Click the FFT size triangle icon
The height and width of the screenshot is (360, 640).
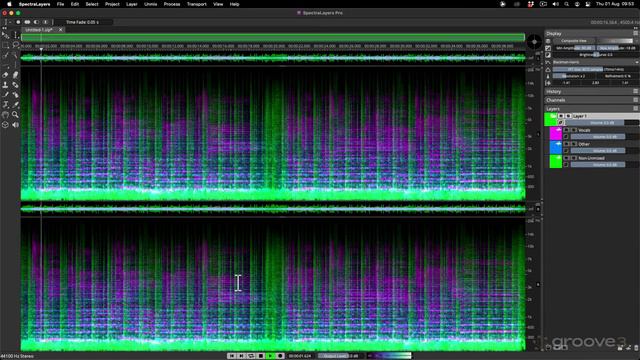(548, 69)
